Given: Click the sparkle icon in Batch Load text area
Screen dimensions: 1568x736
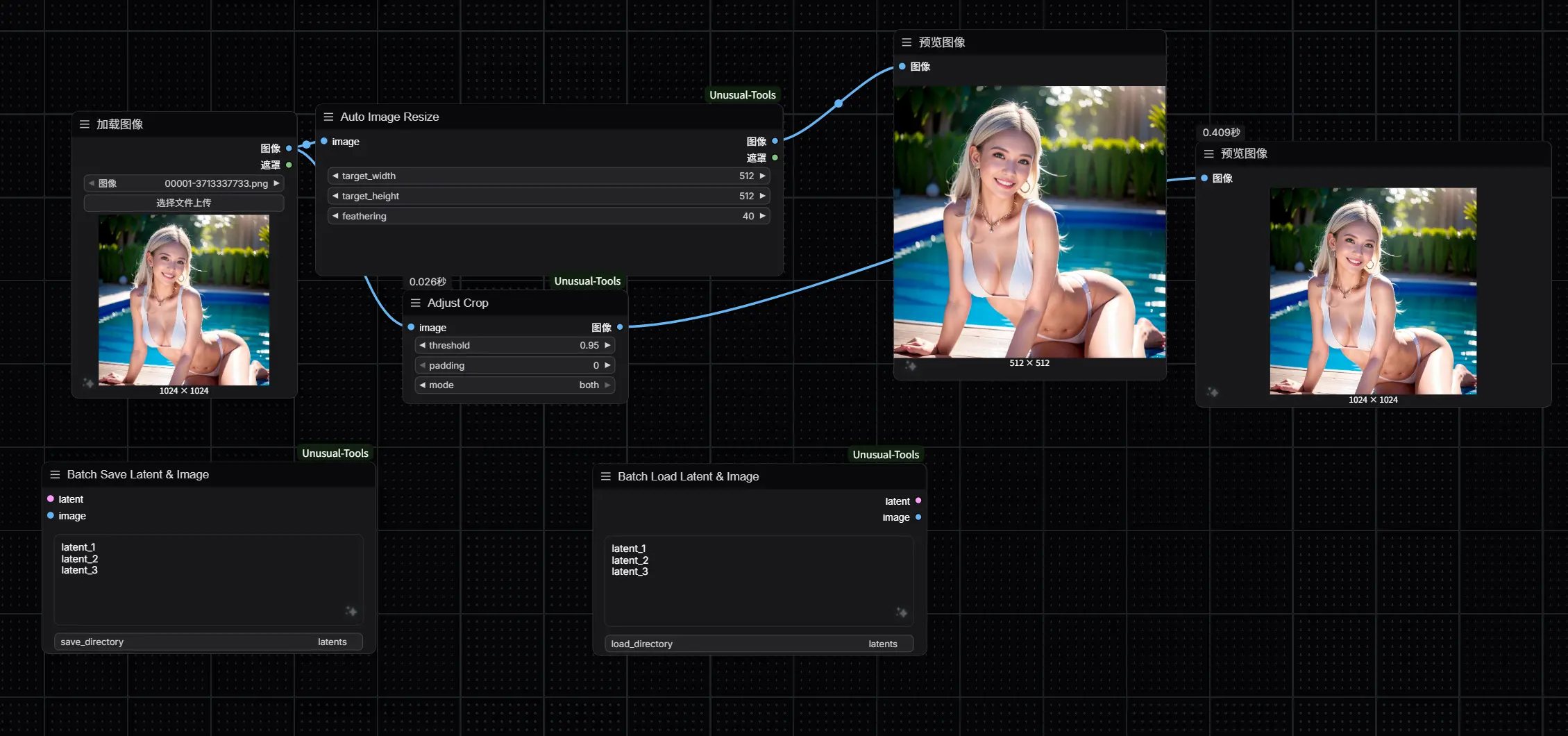Looking at the screenshot, I should pos(901,612).
